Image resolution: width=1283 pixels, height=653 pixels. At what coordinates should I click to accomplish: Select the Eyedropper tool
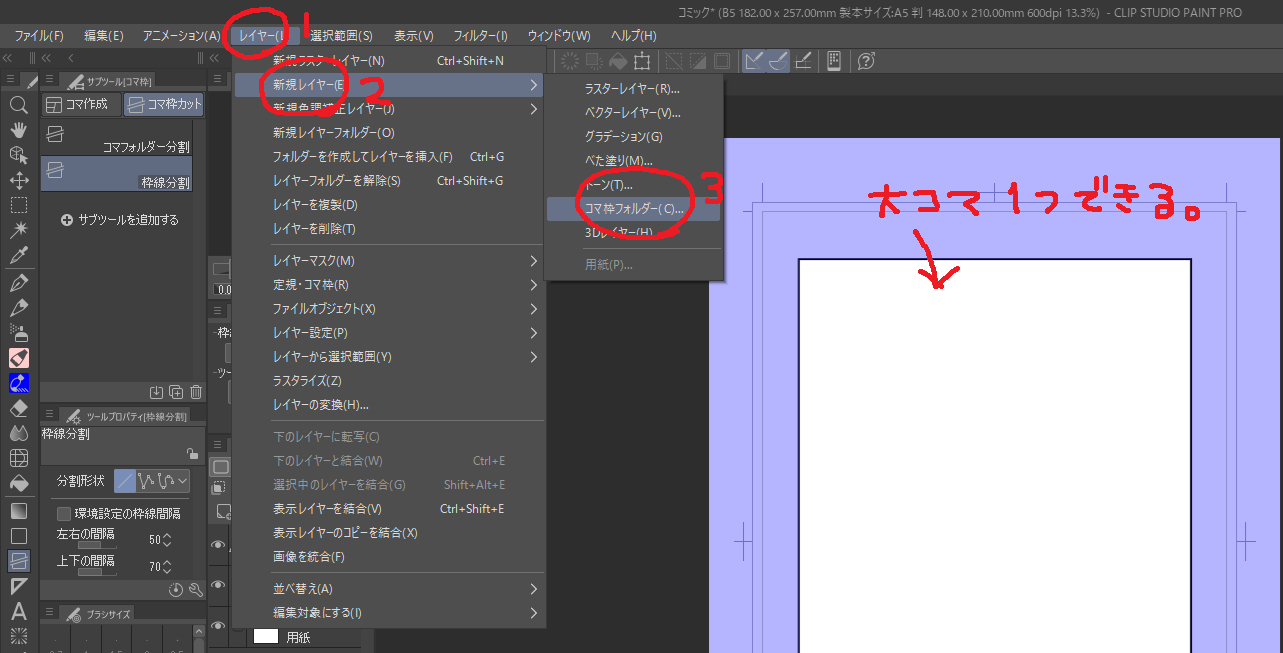point(18,256)
